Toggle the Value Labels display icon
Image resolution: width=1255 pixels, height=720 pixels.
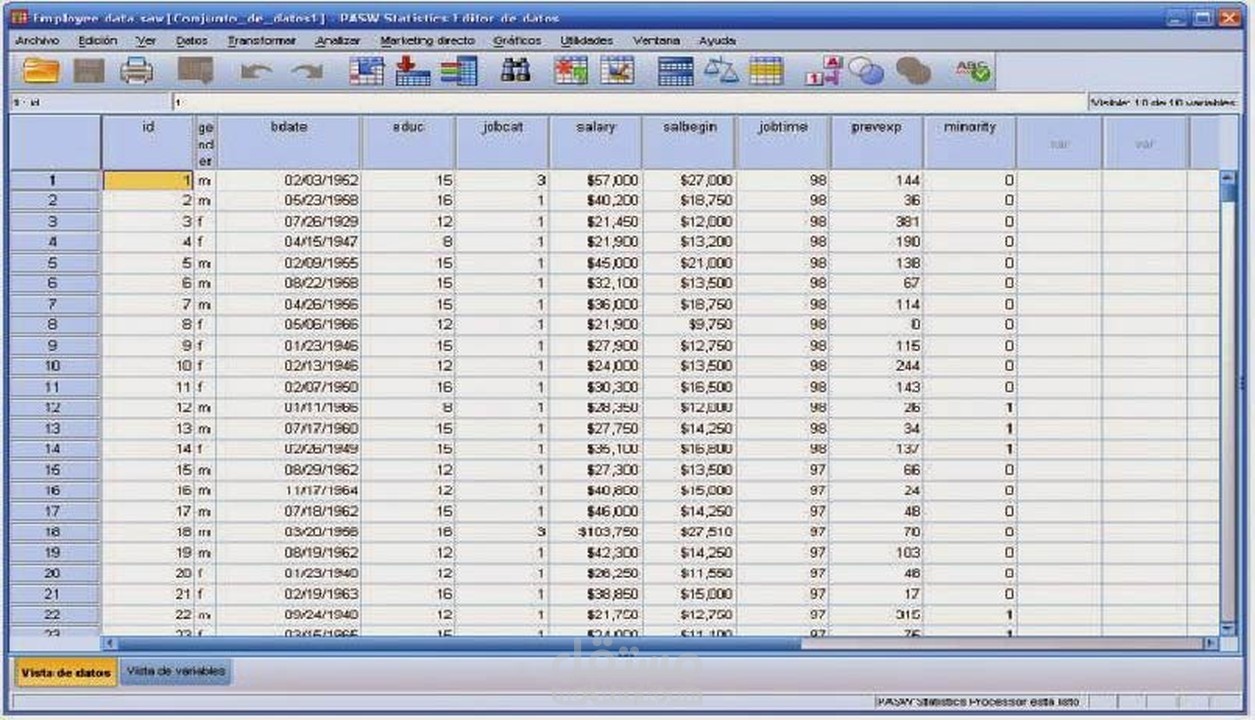coord(824,70)
